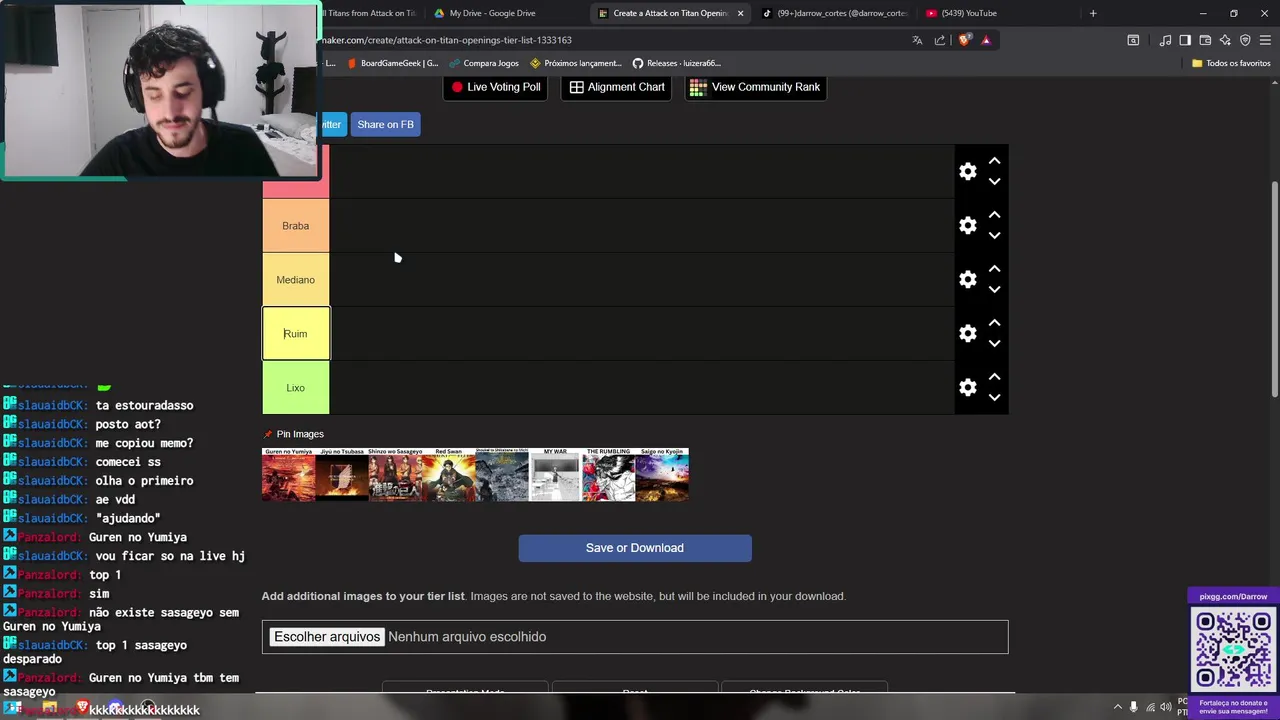Click the taskbar volume icon
The image size is (1280, 720).
point(1166,707)
